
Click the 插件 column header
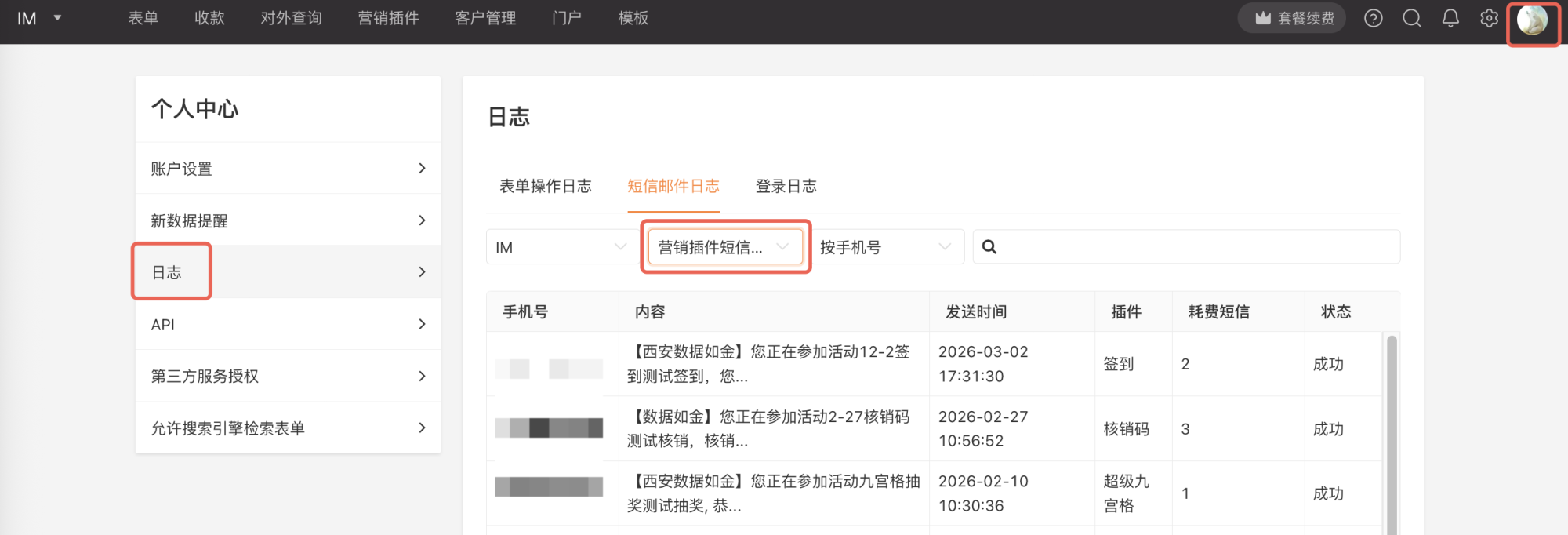(1126, 311)
